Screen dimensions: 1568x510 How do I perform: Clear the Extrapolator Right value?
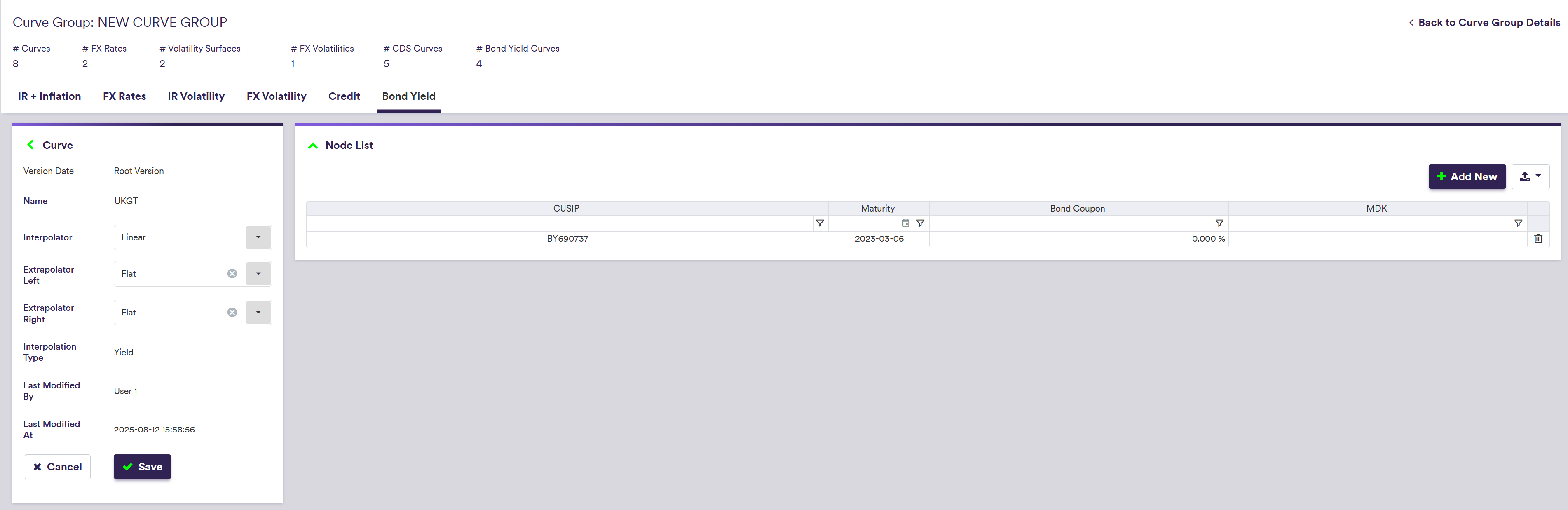[232, 313]
